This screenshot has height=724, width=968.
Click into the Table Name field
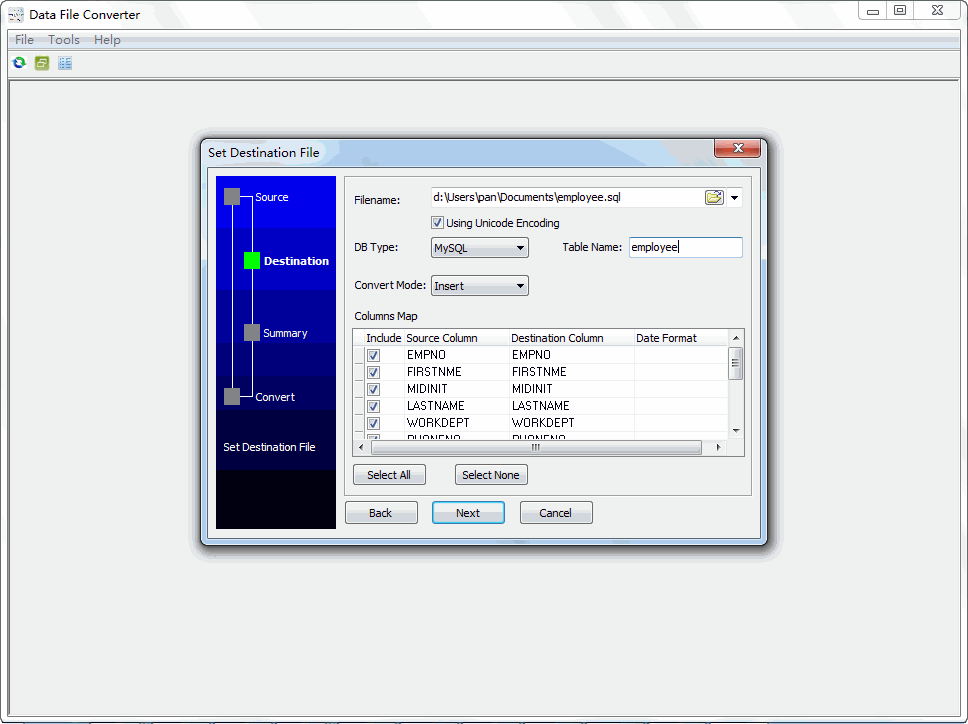pos(685,247)
